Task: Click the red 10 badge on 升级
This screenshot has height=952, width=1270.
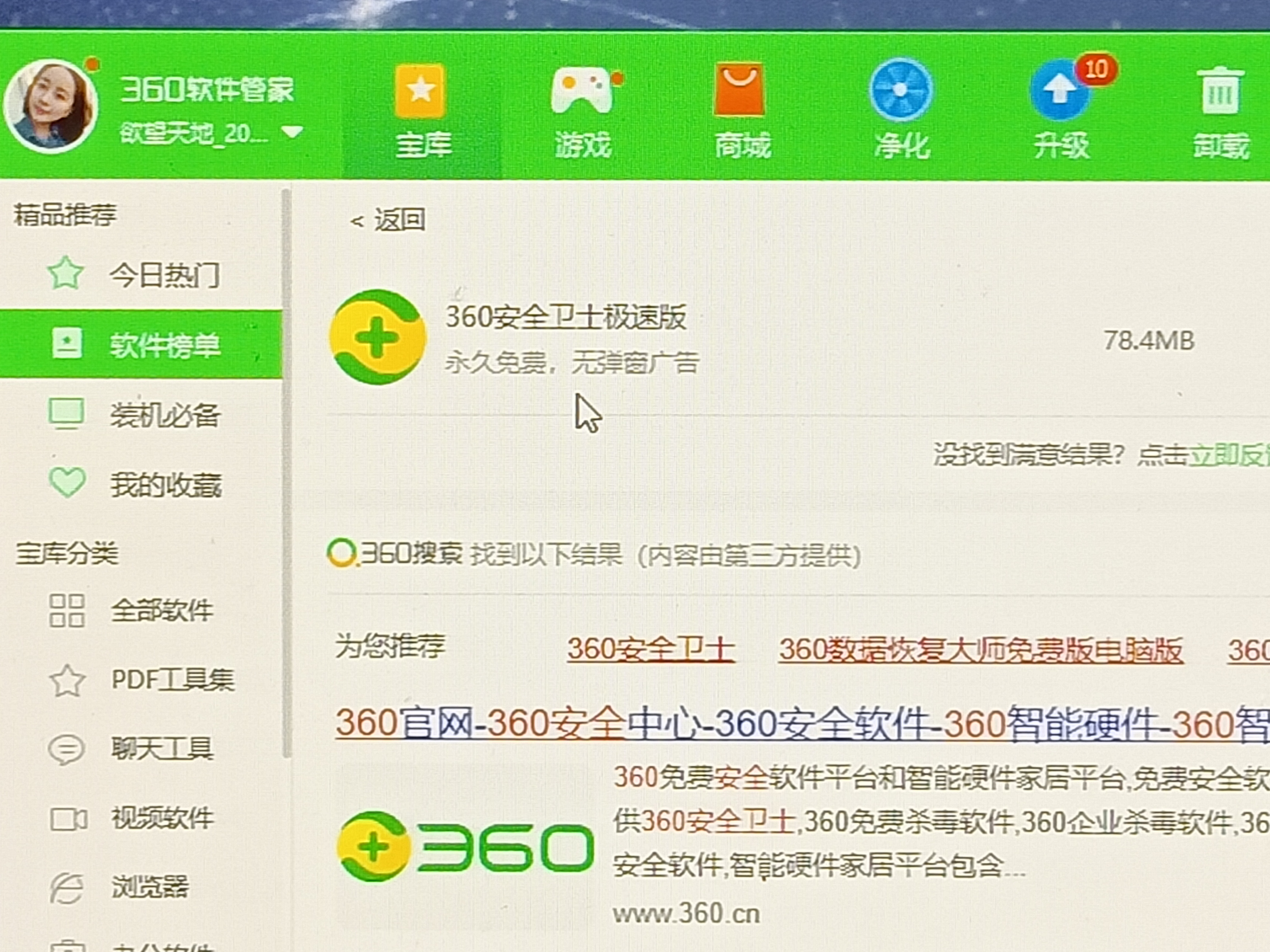Action: pyautogui.click(x=1096, y=69)
